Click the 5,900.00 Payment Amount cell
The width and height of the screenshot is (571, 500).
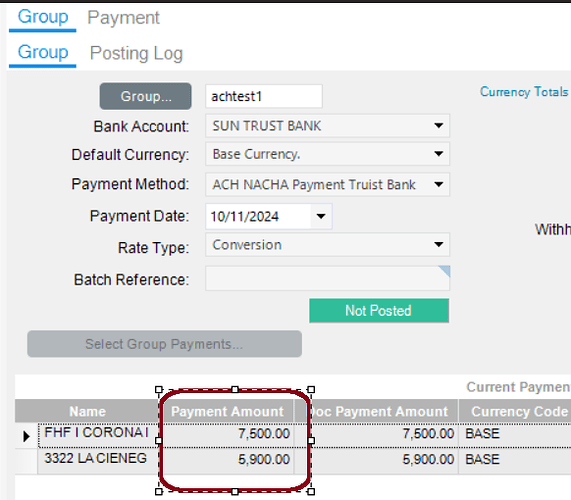(227, 460)
